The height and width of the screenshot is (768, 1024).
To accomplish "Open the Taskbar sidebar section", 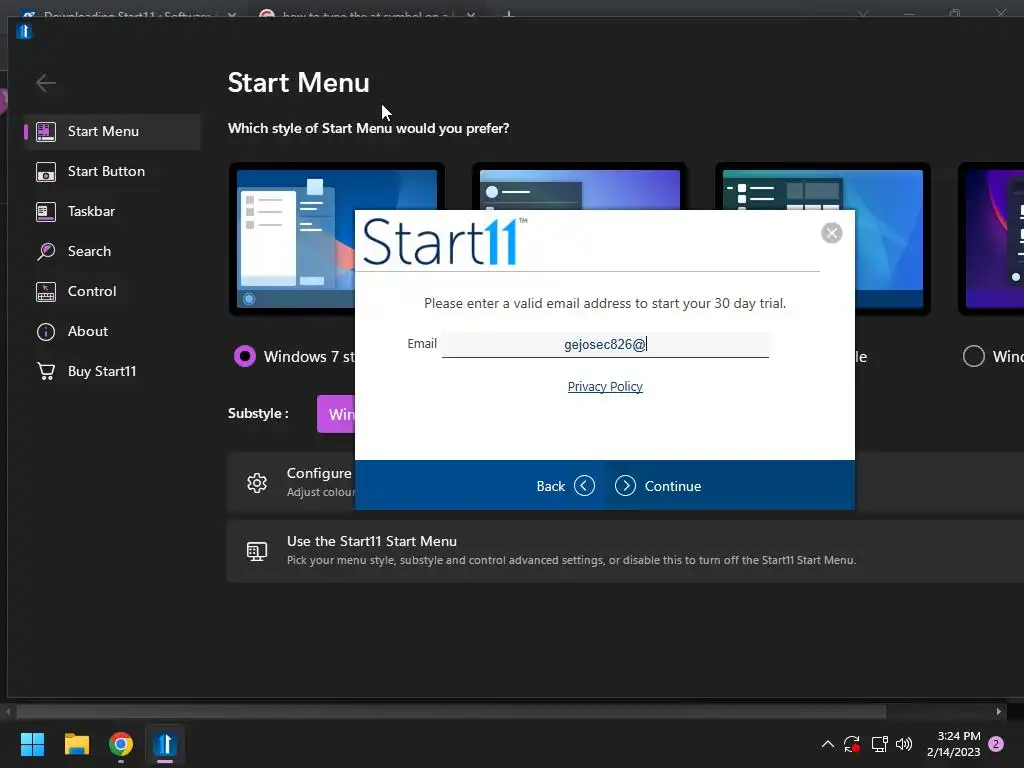I will click(112, 211).
